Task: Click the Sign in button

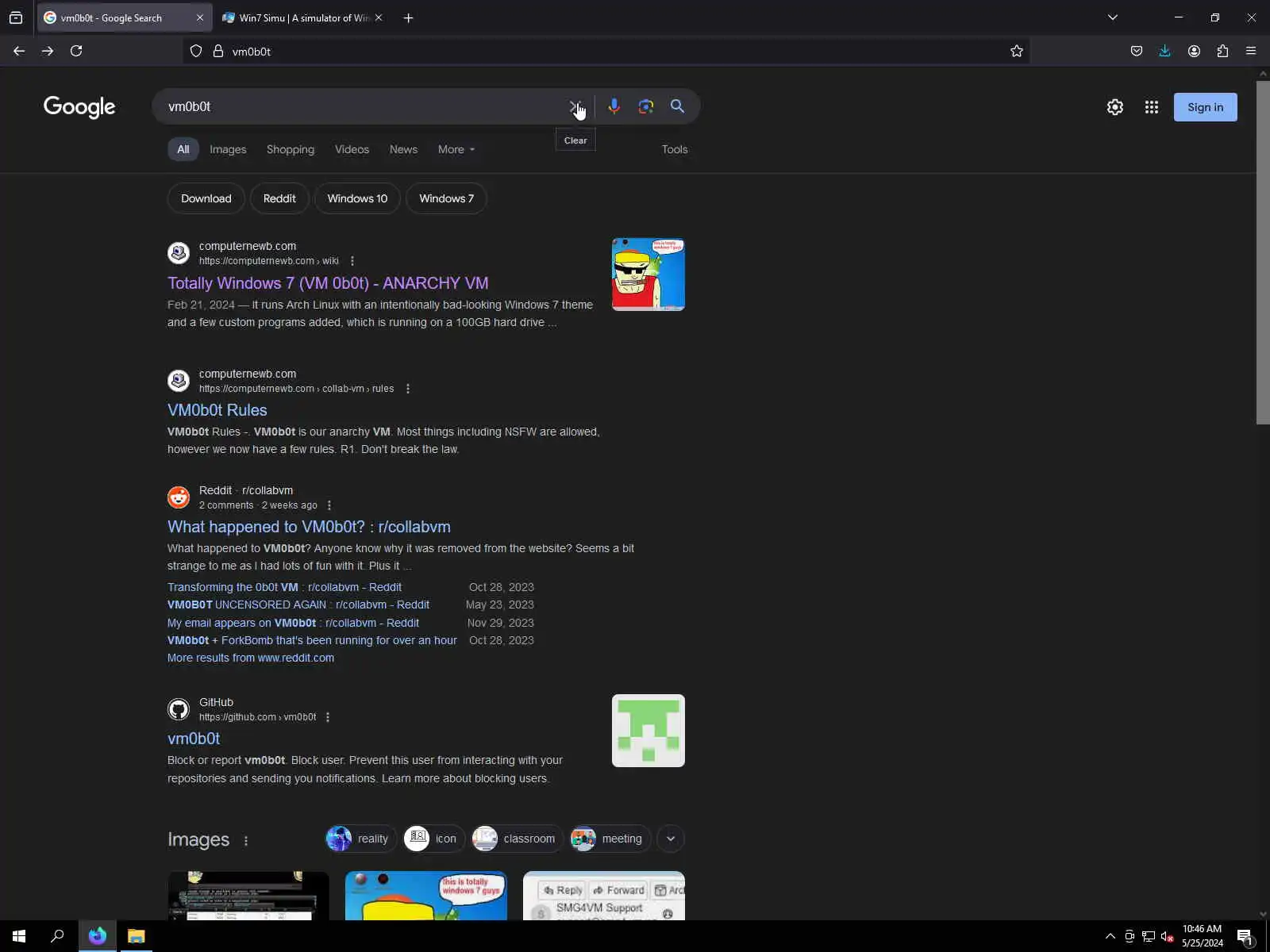Action: pyautogui.click(x=1205, y=107)
